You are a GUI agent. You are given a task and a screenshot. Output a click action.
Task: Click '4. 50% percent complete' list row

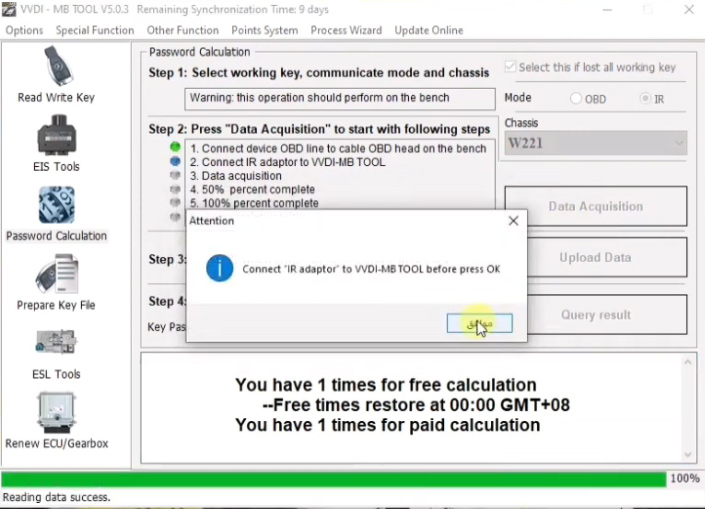(x=252, y=189)
